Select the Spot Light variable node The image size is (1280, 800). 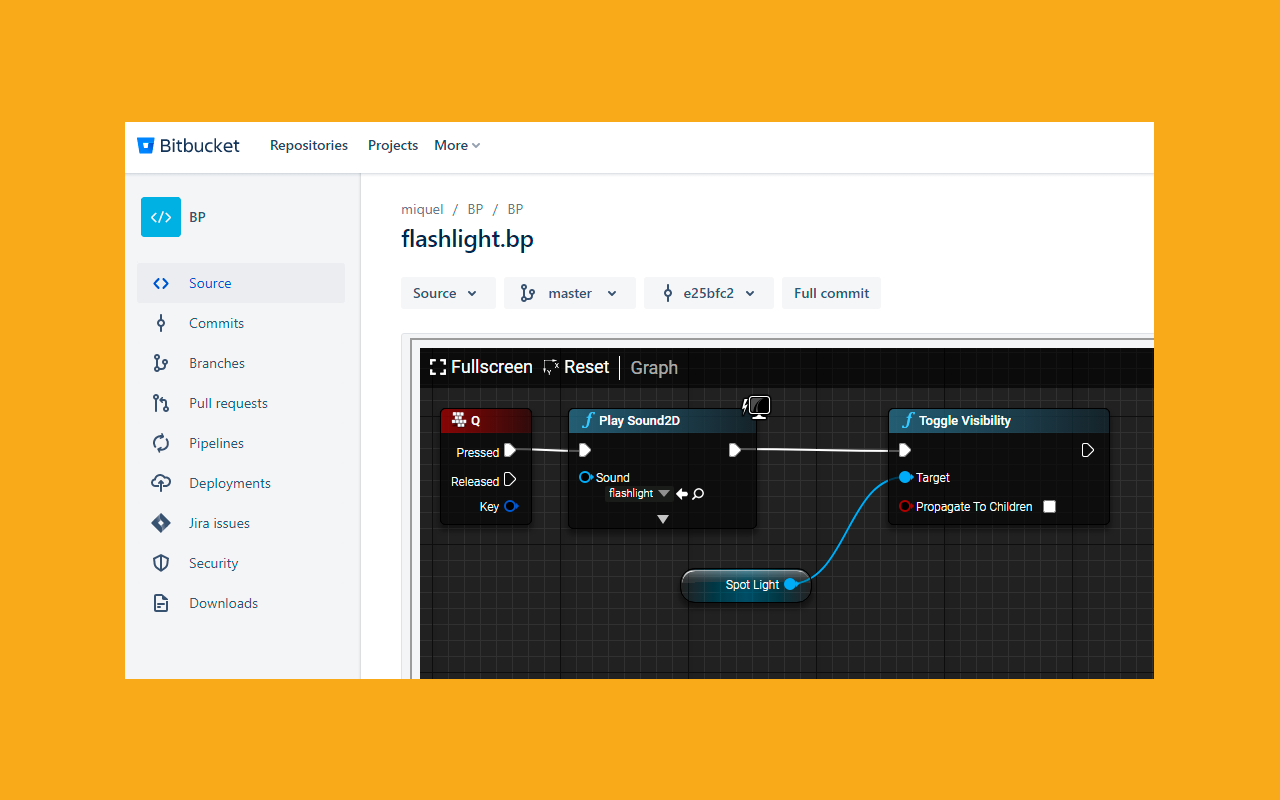(x=746, y=585)
